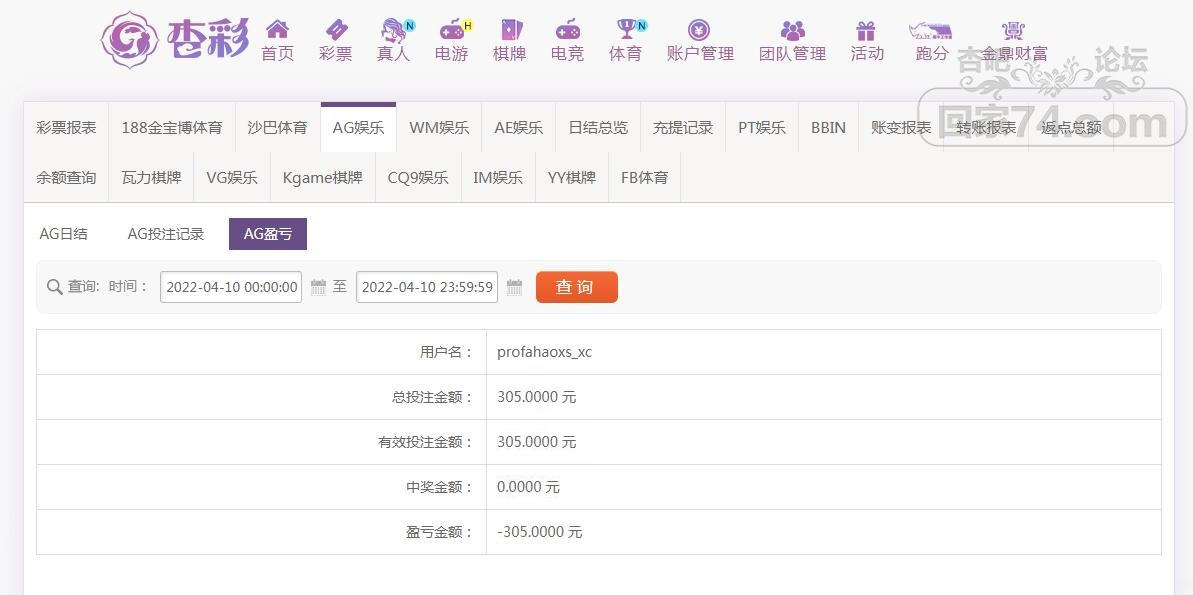Viewport: 1193px width, 595px height.
Task: Open the lottery ticket icon menu
Action: 336,30
